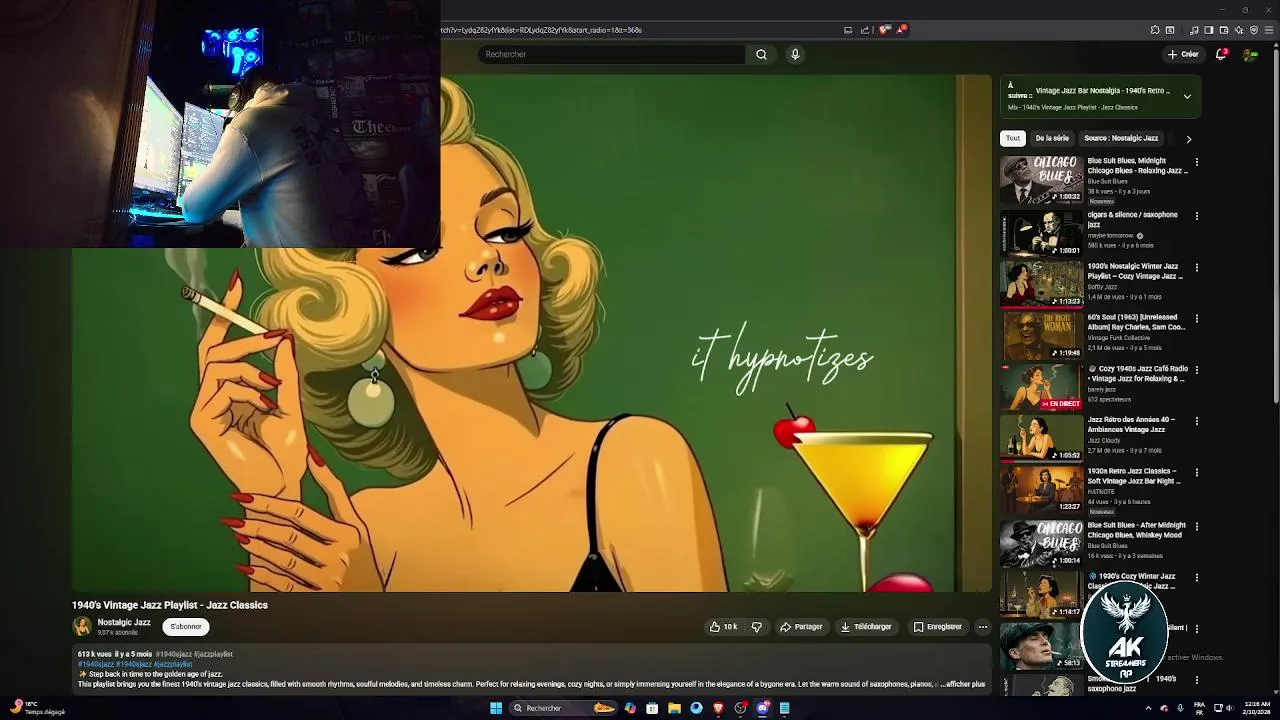
Task: Open 1930s Retro Jazz Classics video title
Action: point(1134,476)
